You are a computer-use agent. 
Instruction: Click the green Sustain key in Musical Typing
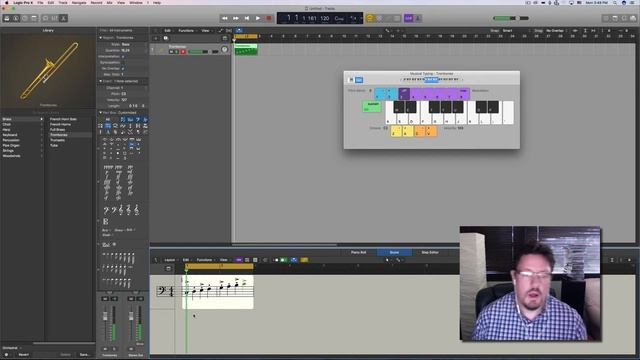[372, 107]
